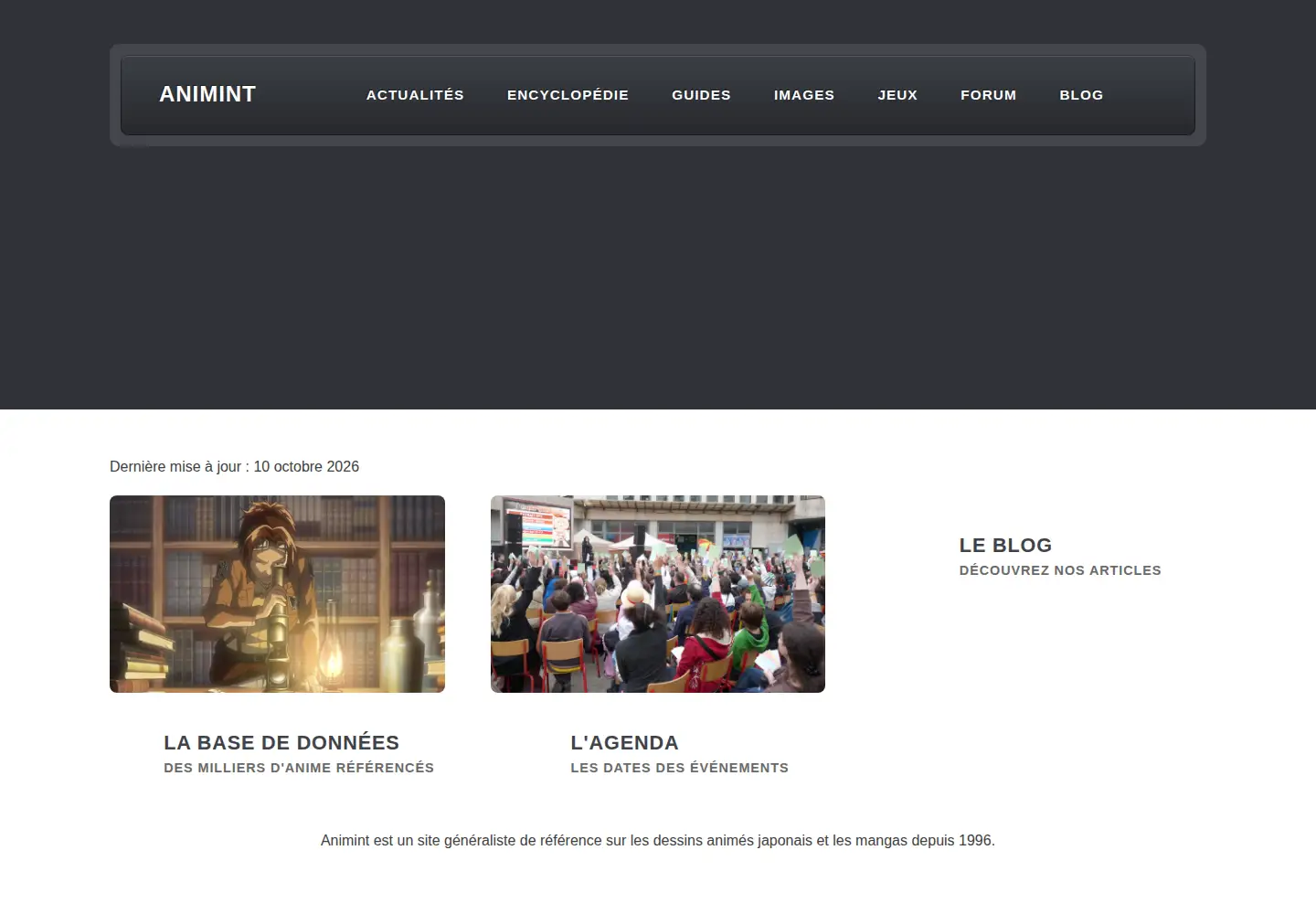The width and height of the screenshot is (1316, 914).
Task: Click the ANIMINT site logo
Action: pos(207,94)
